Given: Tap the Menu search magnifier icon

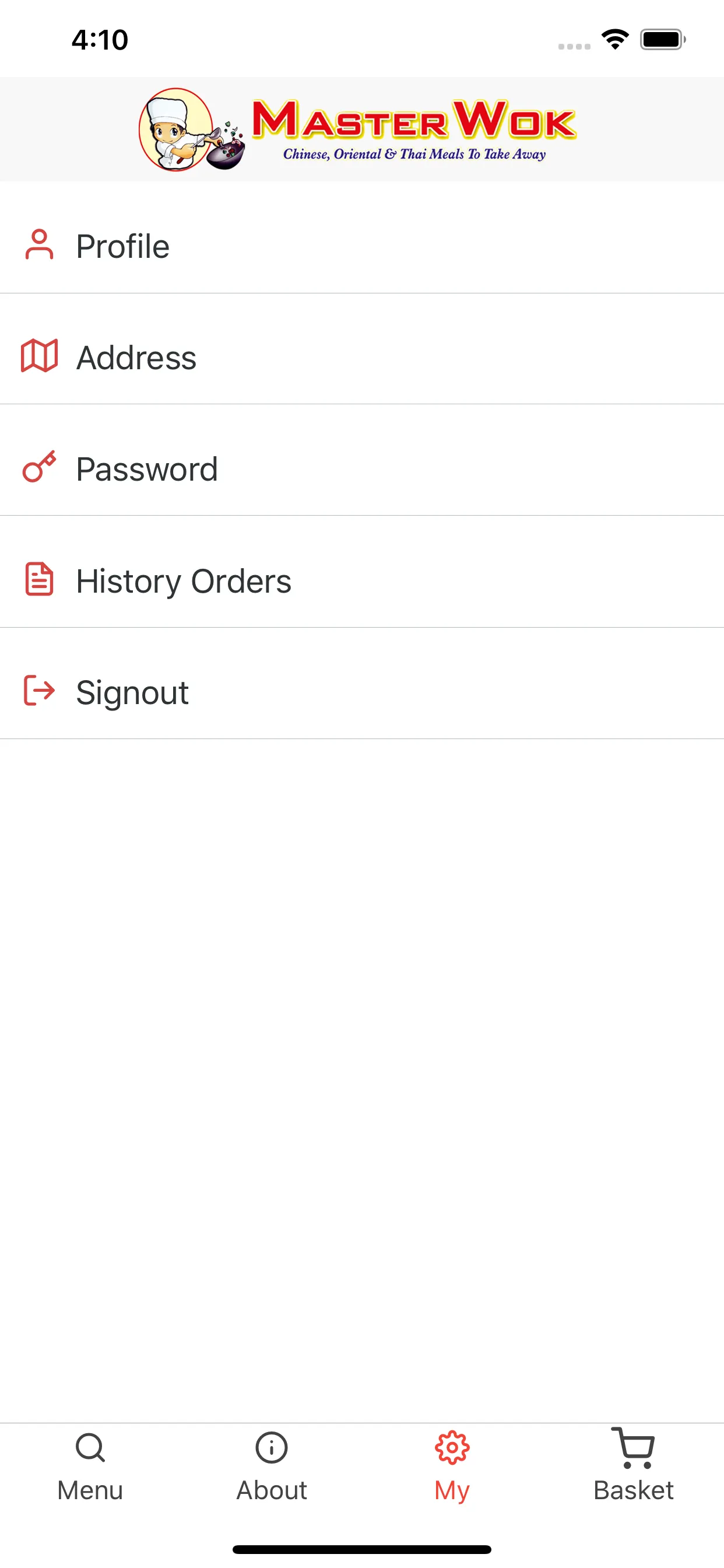Looking at the screenshot, I should click(90, 1447).
